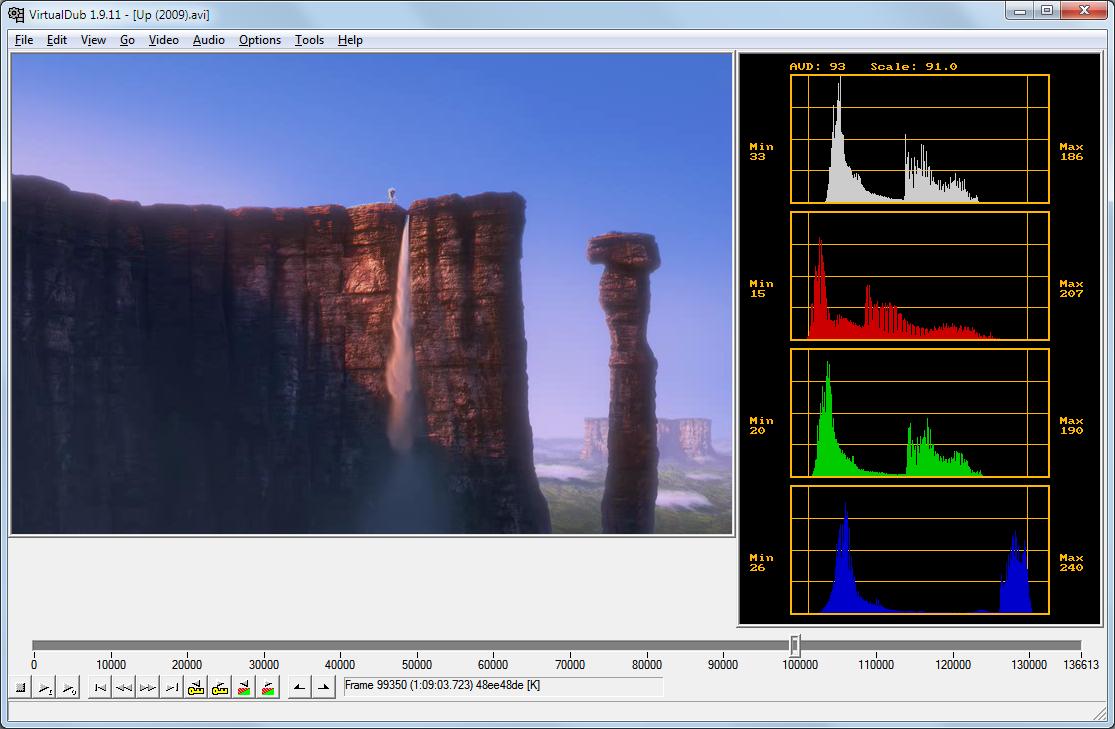
Task: Click the timeline position slider handle
Action: (795, 645)
